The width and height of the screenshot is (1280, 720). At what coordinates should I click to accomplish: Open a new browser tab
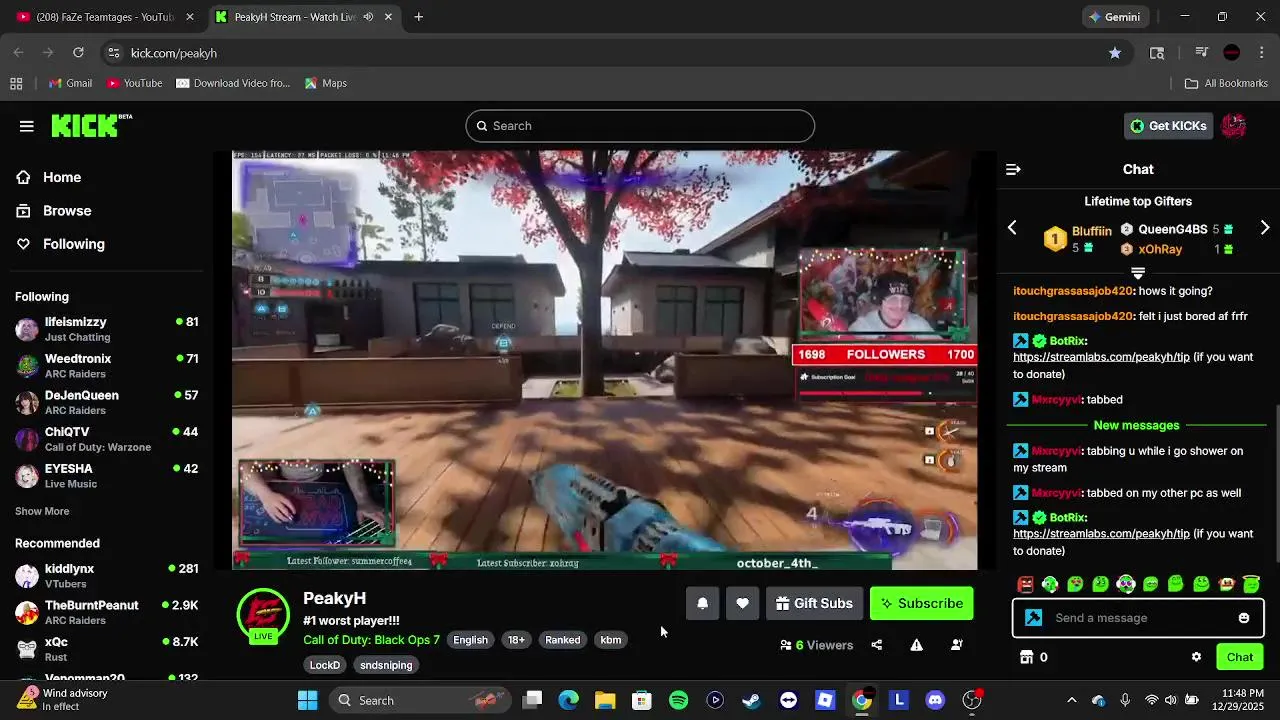(419, 17)
